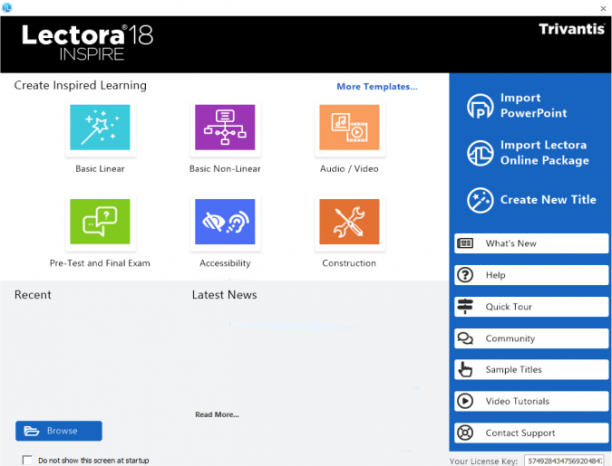Screen dimensions: 612x466
Task: Click the license key input field
Action: coord(564,461)
